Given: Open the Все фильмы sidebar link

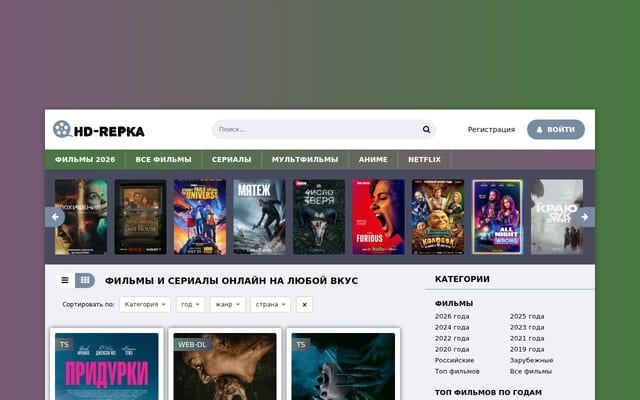Looking at the screenshot, I should point(531,371).
